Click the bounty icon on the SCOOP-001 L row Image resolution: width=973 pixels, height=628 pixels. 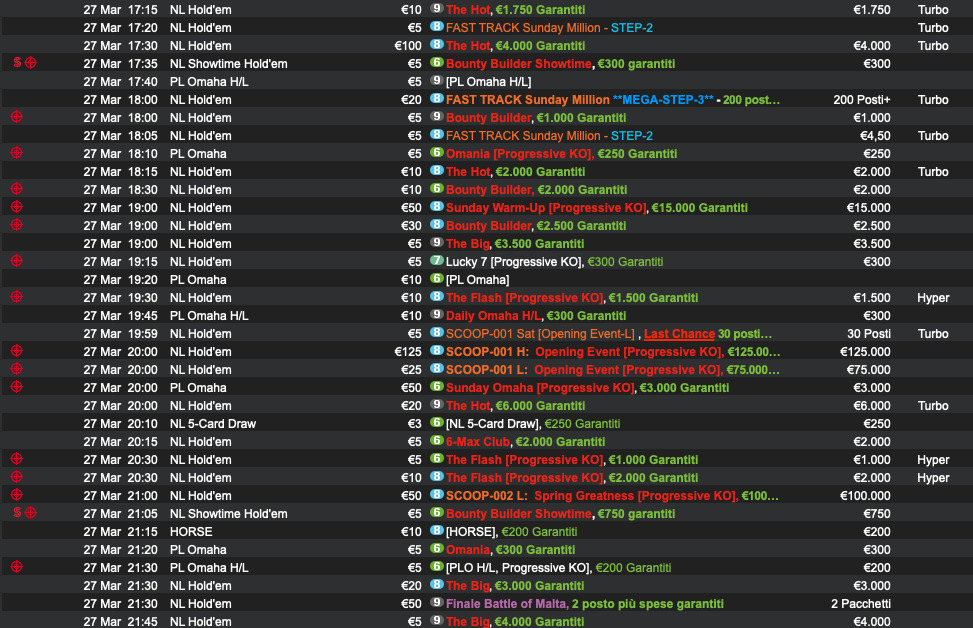17,368
